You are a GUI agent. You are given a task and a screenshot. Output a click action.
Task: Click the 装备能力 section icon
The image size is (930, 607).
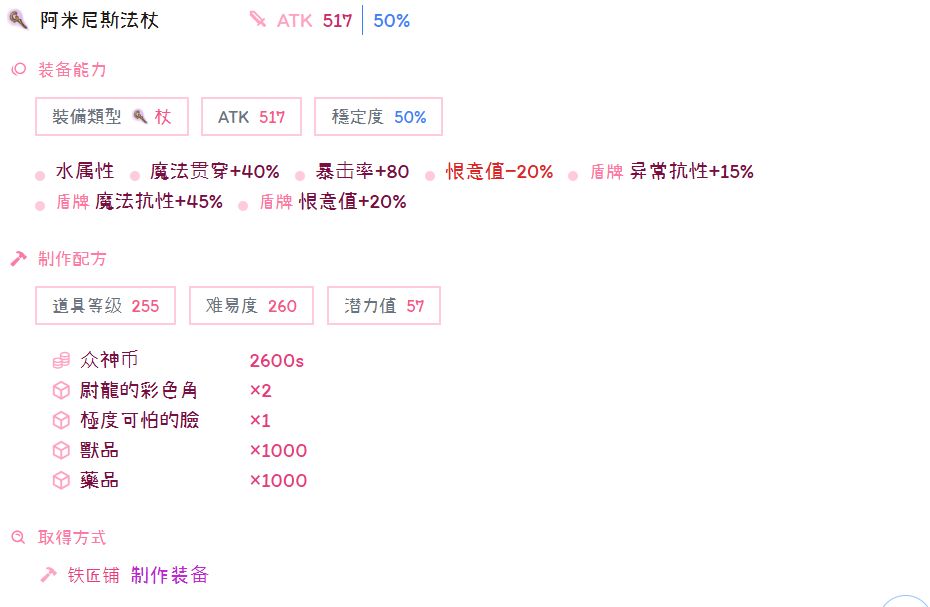click(x=18, y=70)
